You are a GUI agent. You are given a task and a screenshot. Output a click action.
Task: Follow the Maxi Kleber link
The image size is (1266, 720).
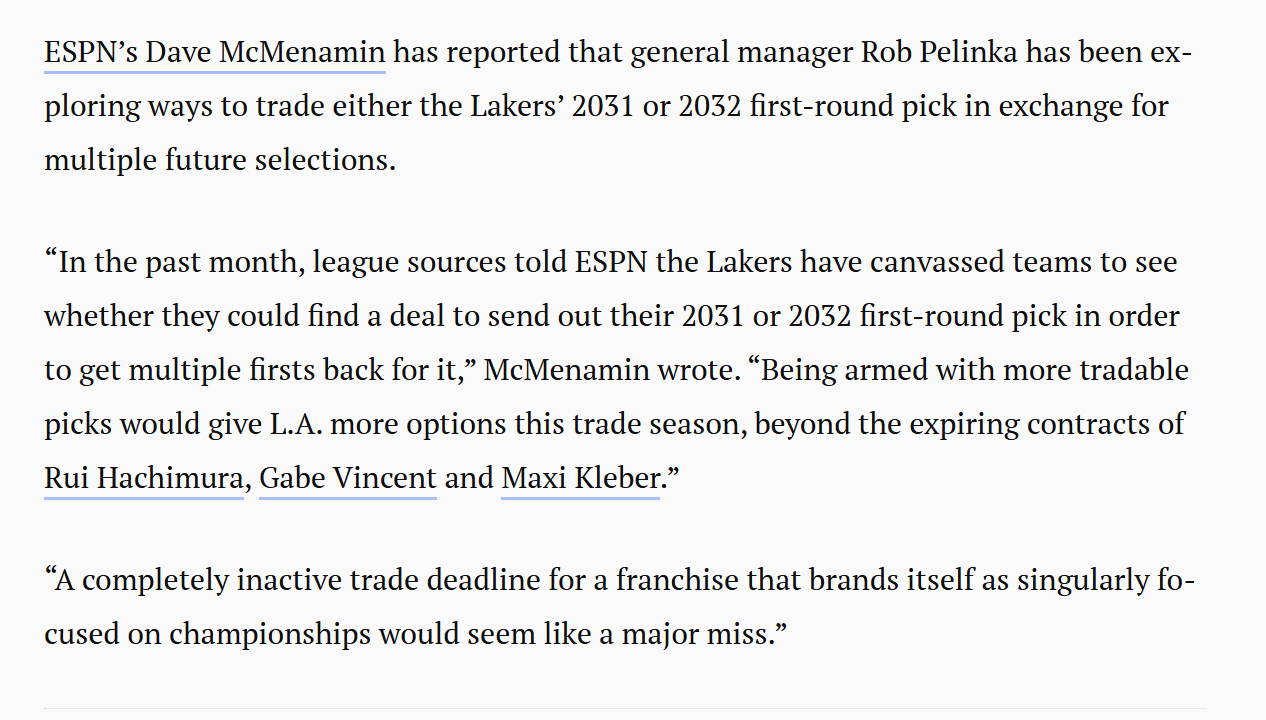pos(579,478)
